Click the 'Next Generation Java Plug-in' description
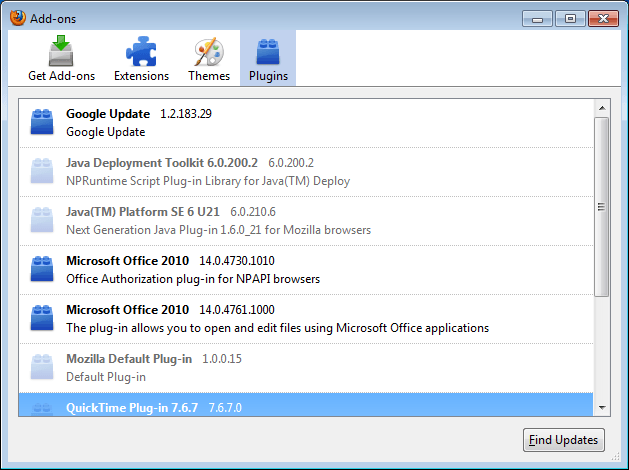The height and width of the screenshot is (470, 629). pyautogui.click(x=218, y=230)
